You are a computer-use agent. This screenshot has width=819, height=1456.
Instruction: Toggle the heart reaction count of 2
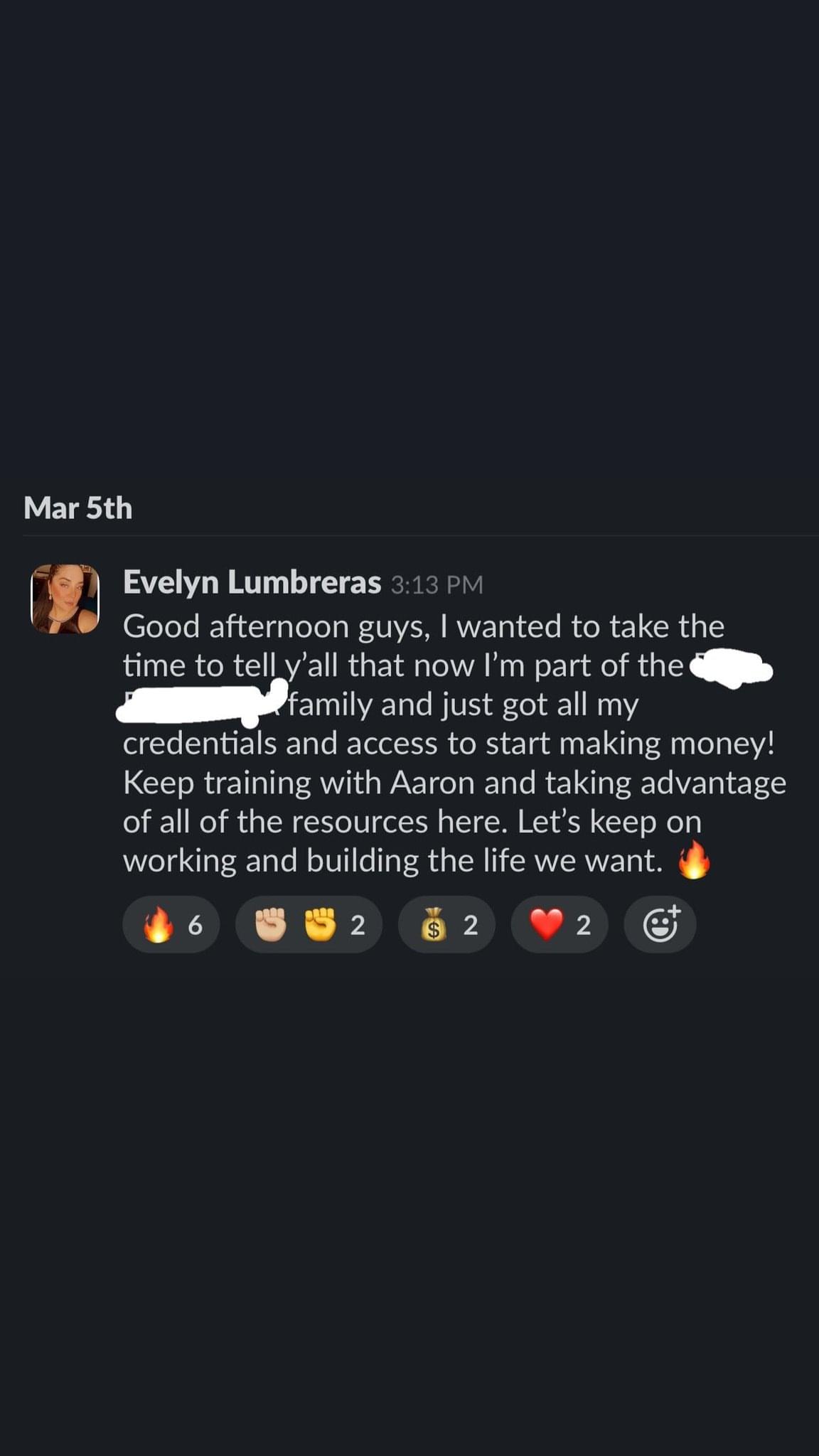tap(583, 925)
